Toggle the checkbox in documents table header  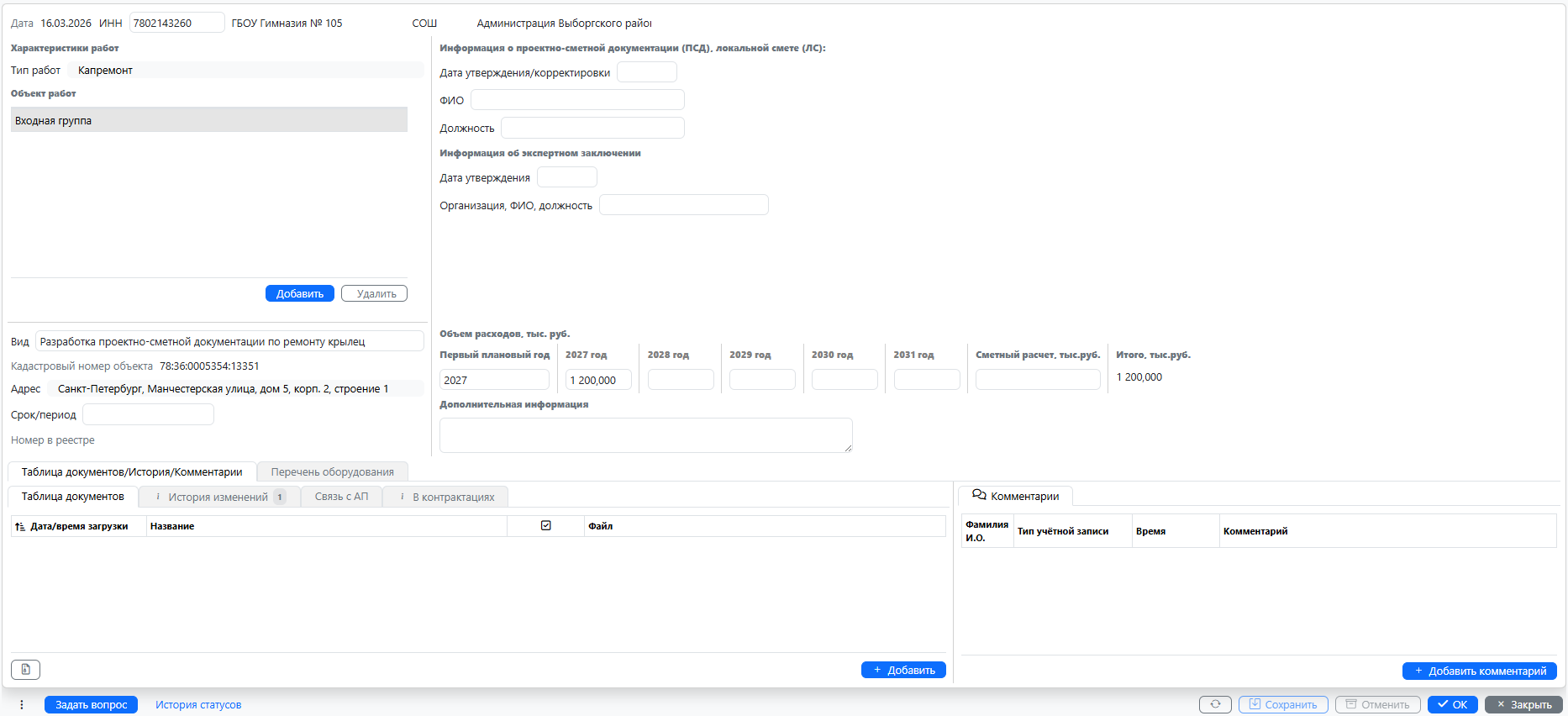tap(546, 526)
